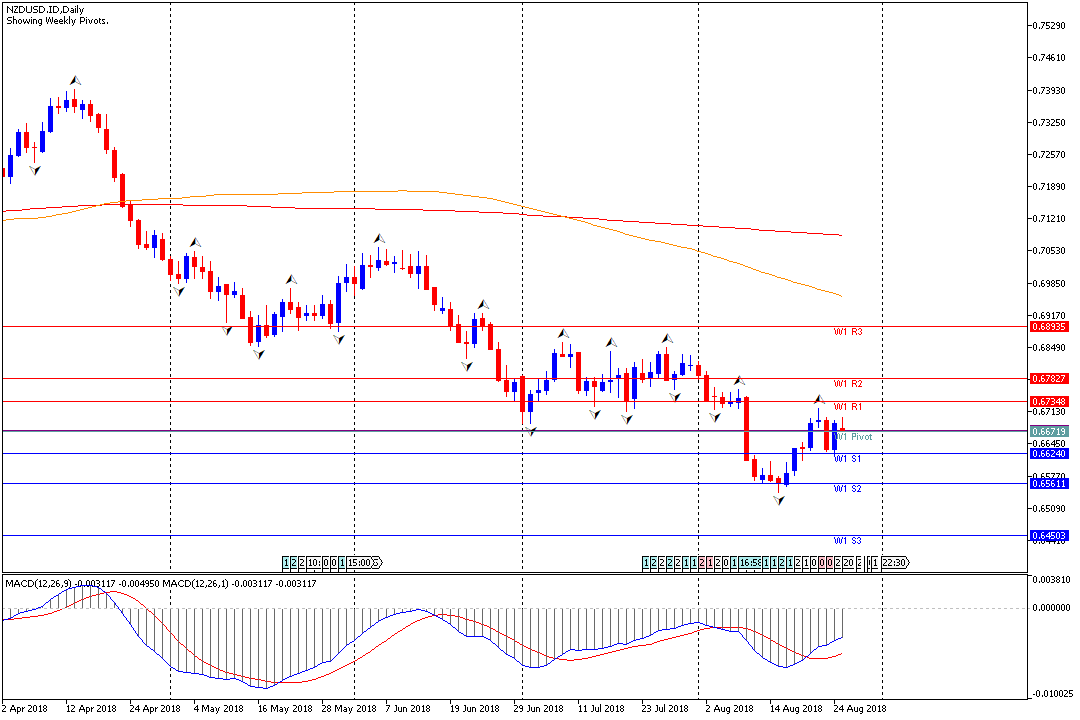The width and height of the screenshot is (1080, 720).
Task: Click the 0.64503 blue price tag
Action: (x=1049, y=535)
